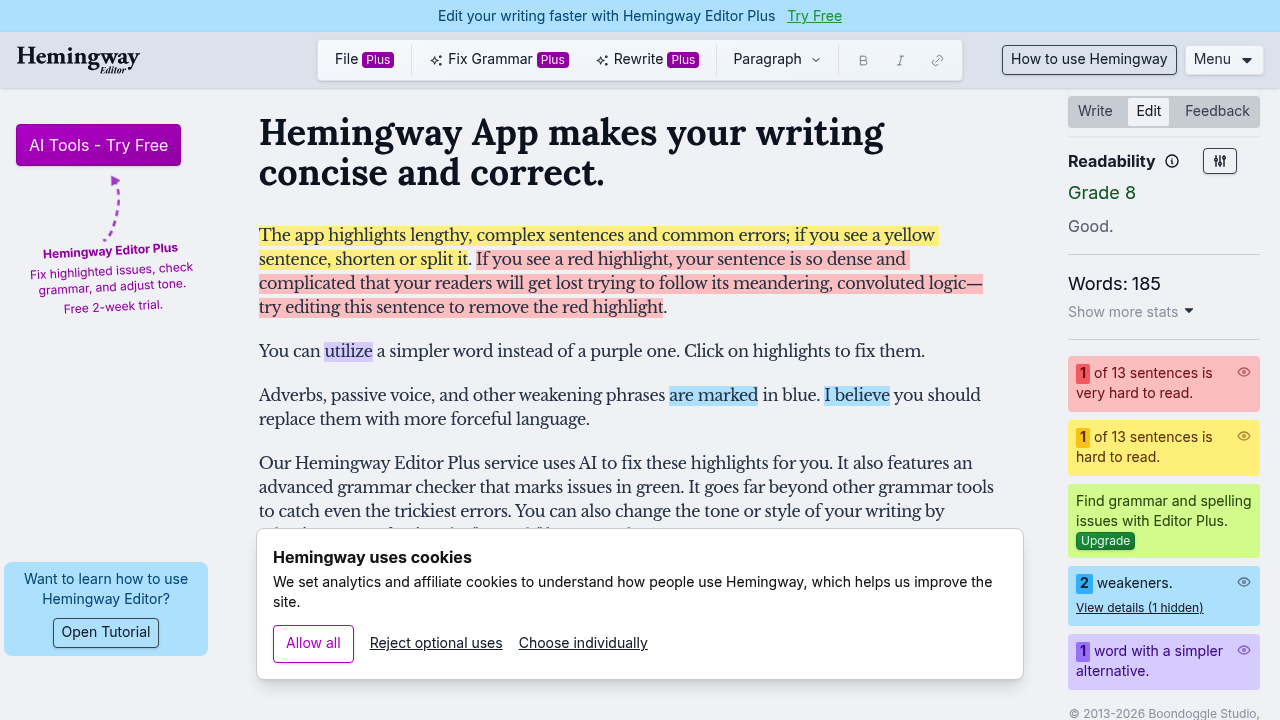Switch to the Edit tab
This screenshot has width=1280, height=720.
tap(1149, 111)
